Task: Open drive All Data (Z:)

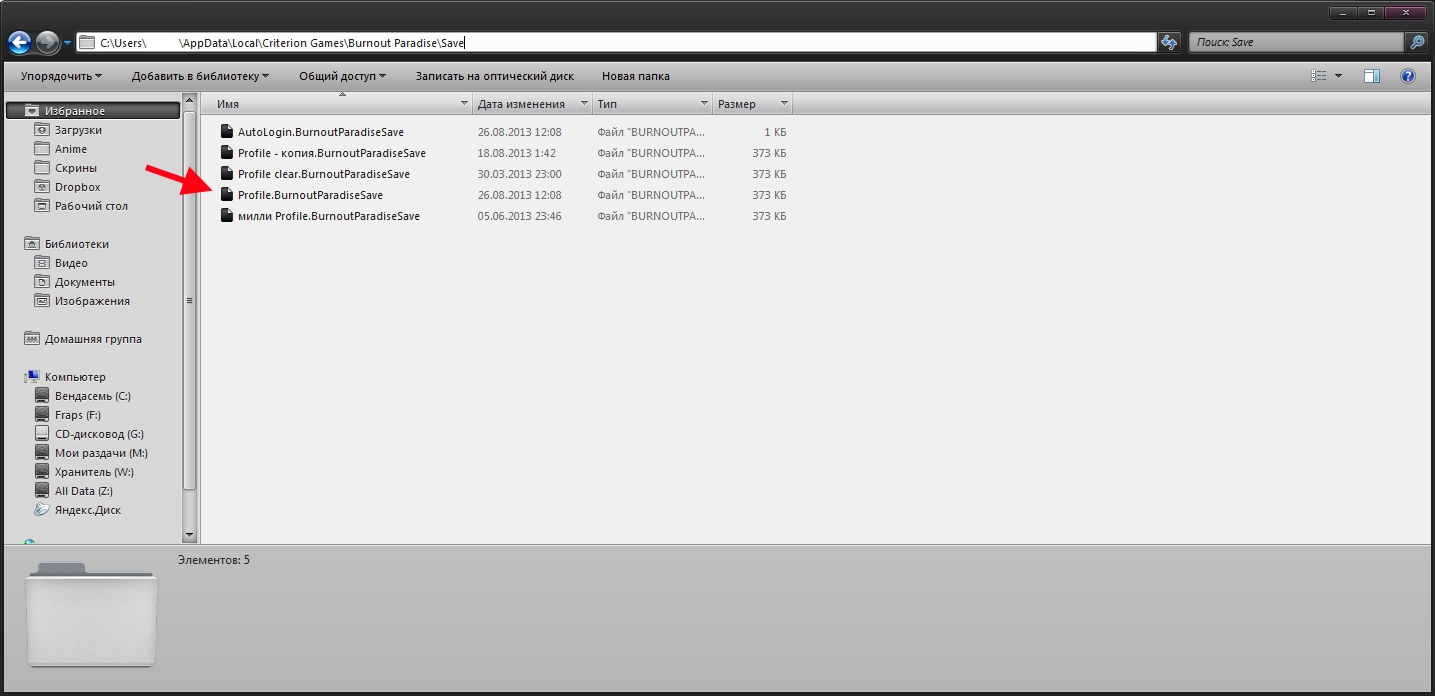Action: pyautogui.click(x=84, y=491)
